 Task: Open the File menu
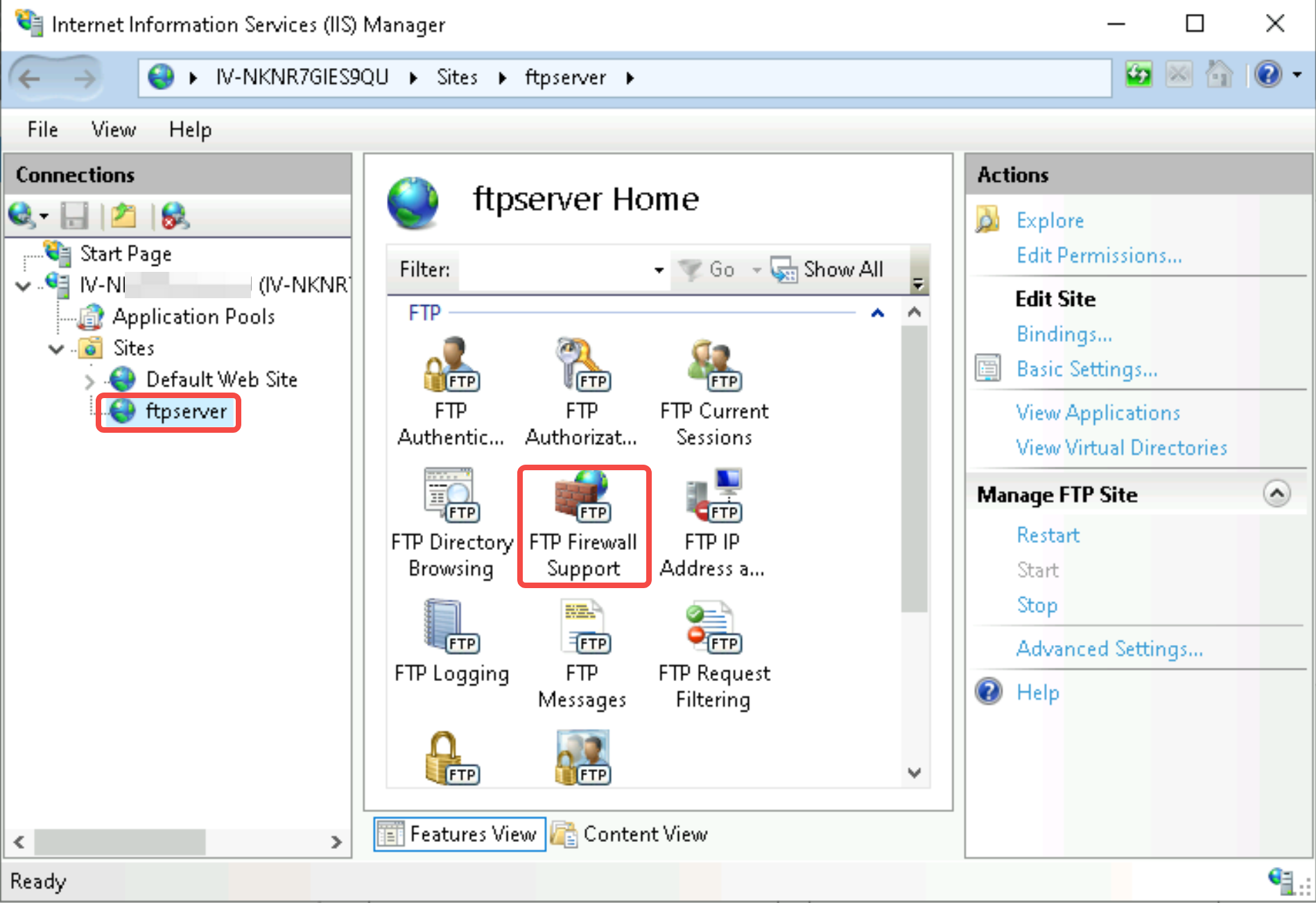click(43, 130)
